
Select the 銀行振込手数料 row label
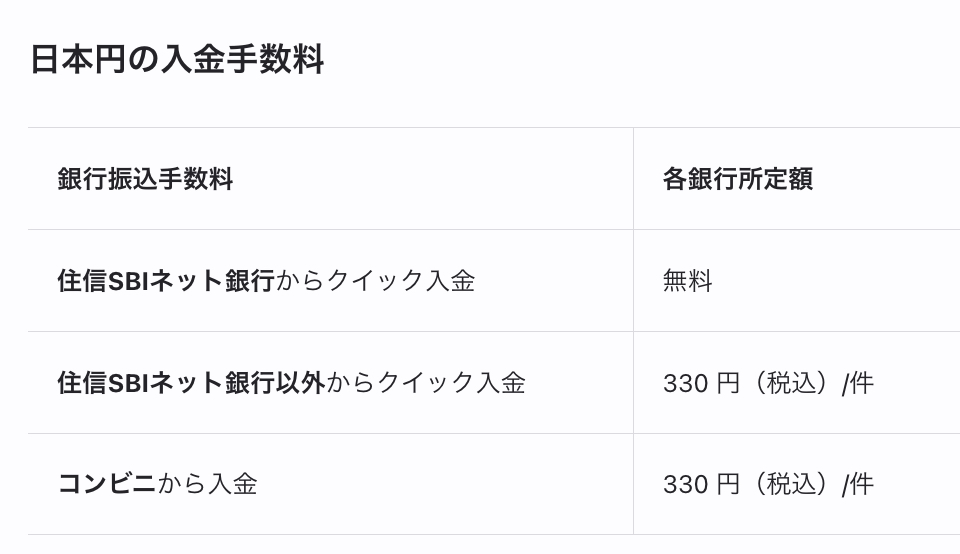tap(145, 179)
